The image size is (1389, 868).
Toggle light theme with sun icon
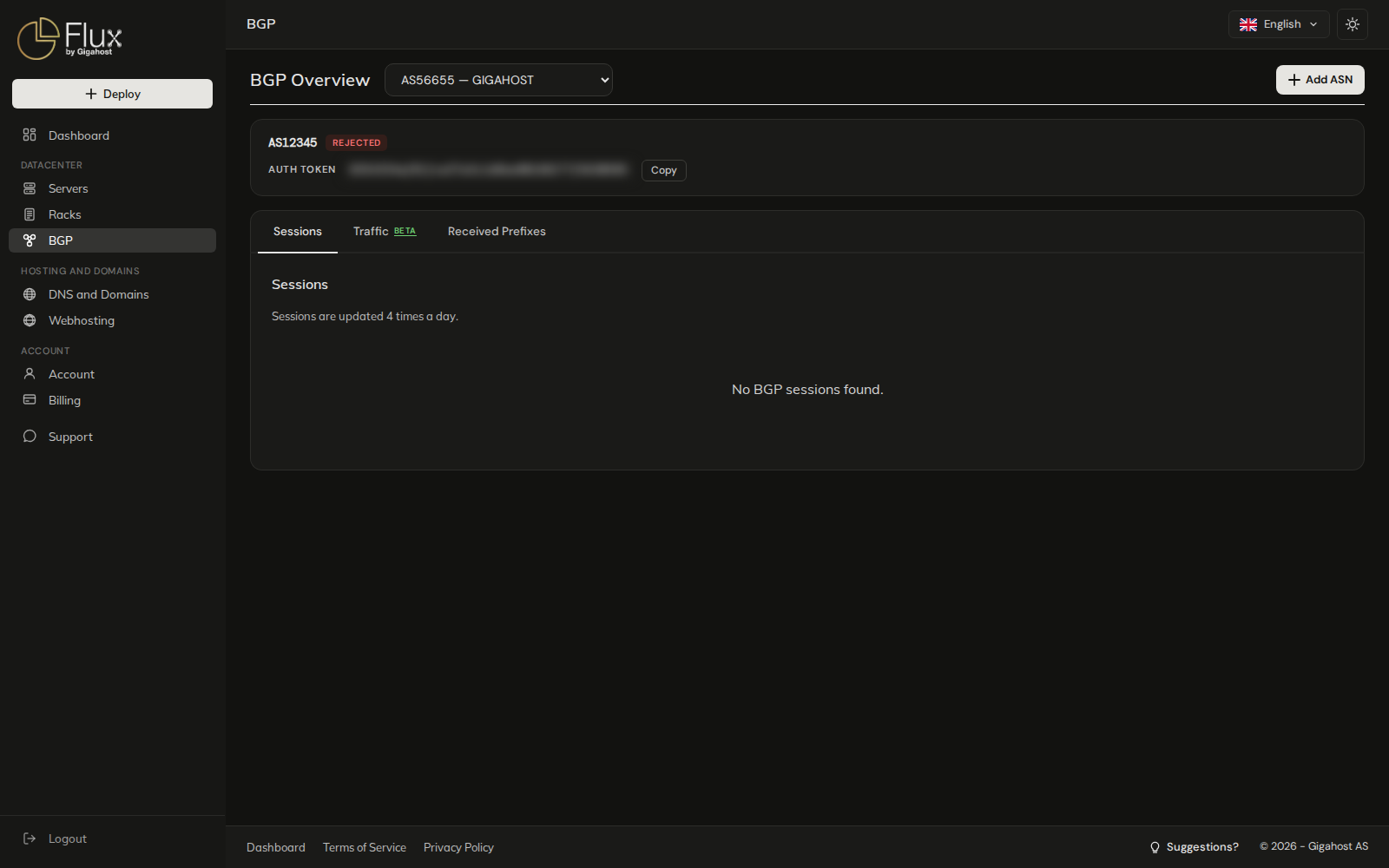coord(1353,24)
